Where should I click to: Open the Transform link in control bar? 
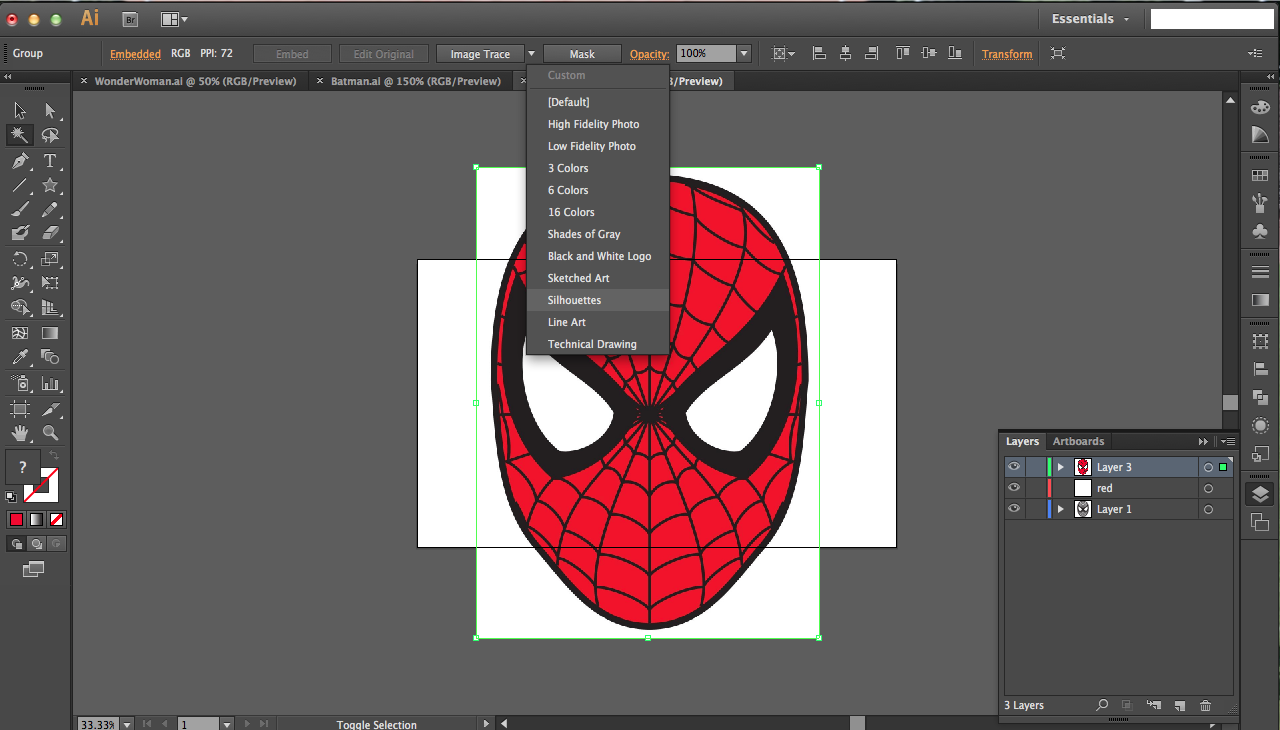click(1007, 54)
